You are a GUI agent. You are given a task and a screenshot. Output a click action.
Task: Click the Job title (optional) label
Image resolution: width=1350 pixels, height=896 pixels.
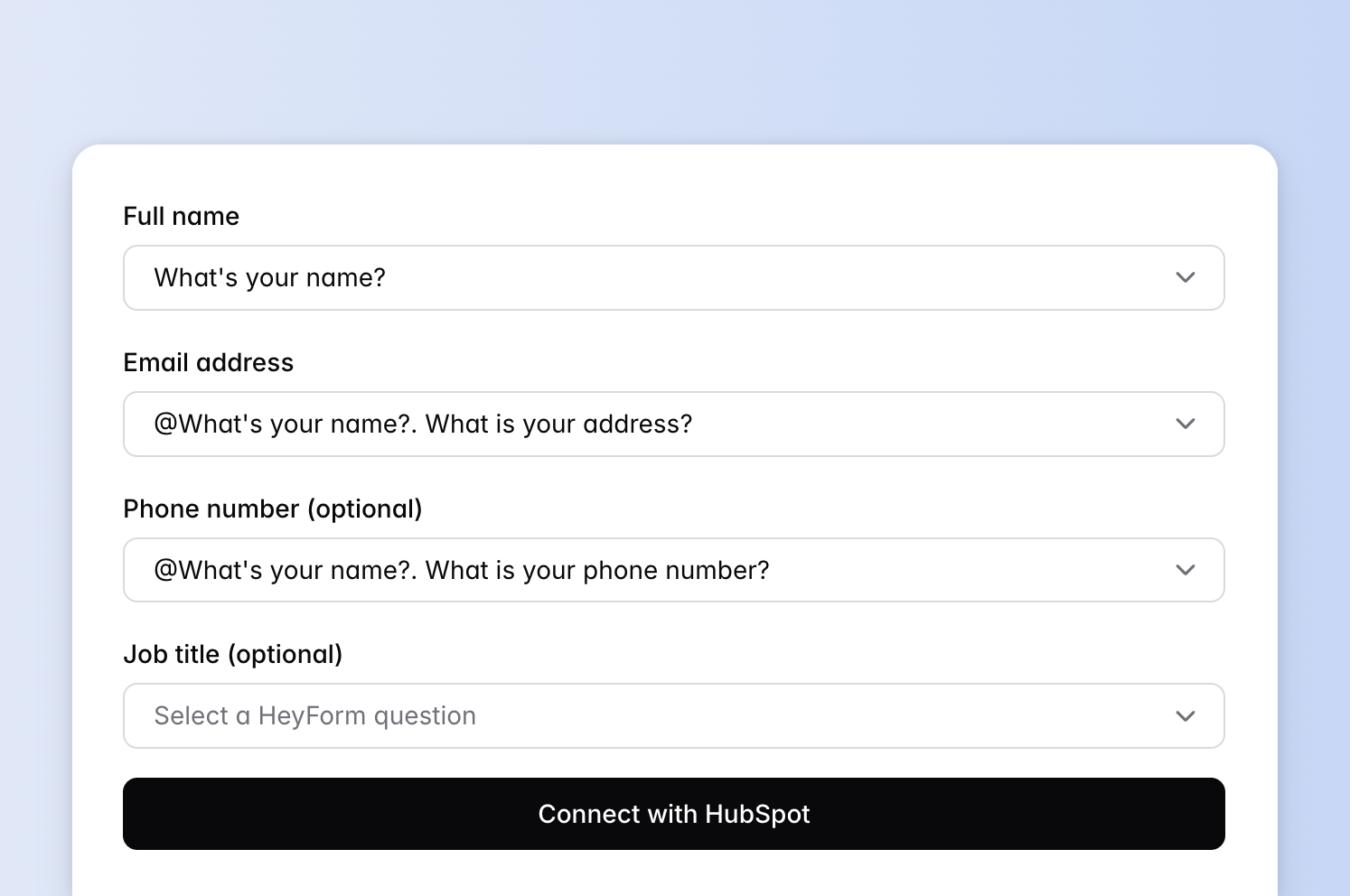pyautogui.click(x=233, y=654)
